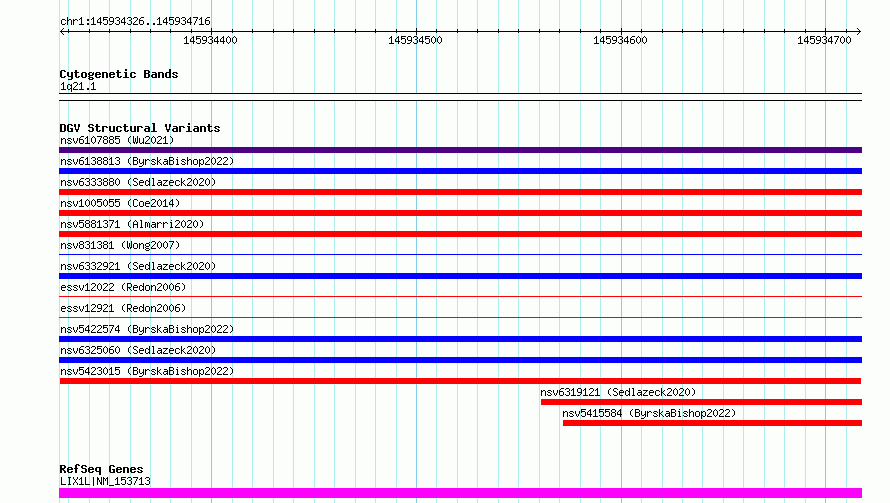This screenshot has width=890, height=503.
Task: Click variant label nsv5881371 (Almarri2020)
Action: (132, 224)
